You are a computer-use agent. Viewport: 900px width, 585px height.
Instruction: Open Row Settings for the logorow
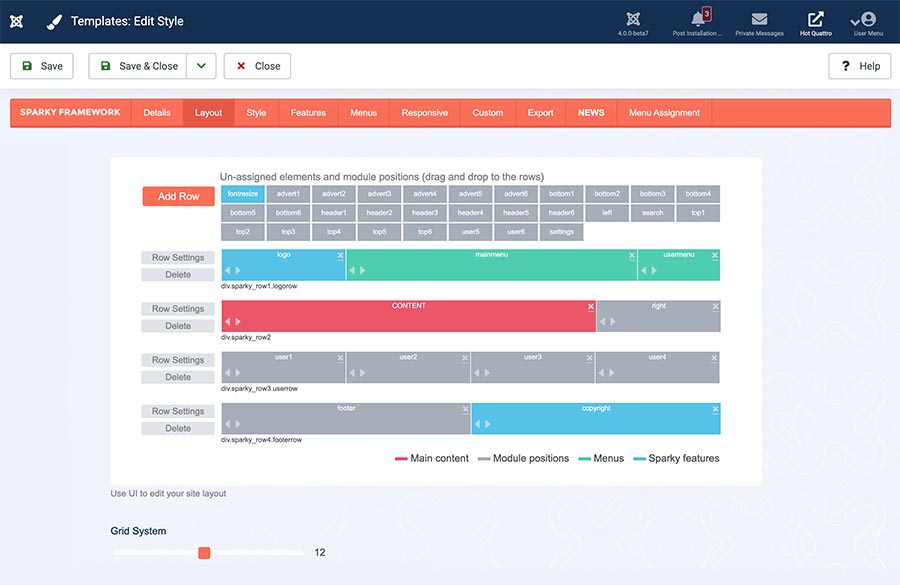[x=178, y=258]
